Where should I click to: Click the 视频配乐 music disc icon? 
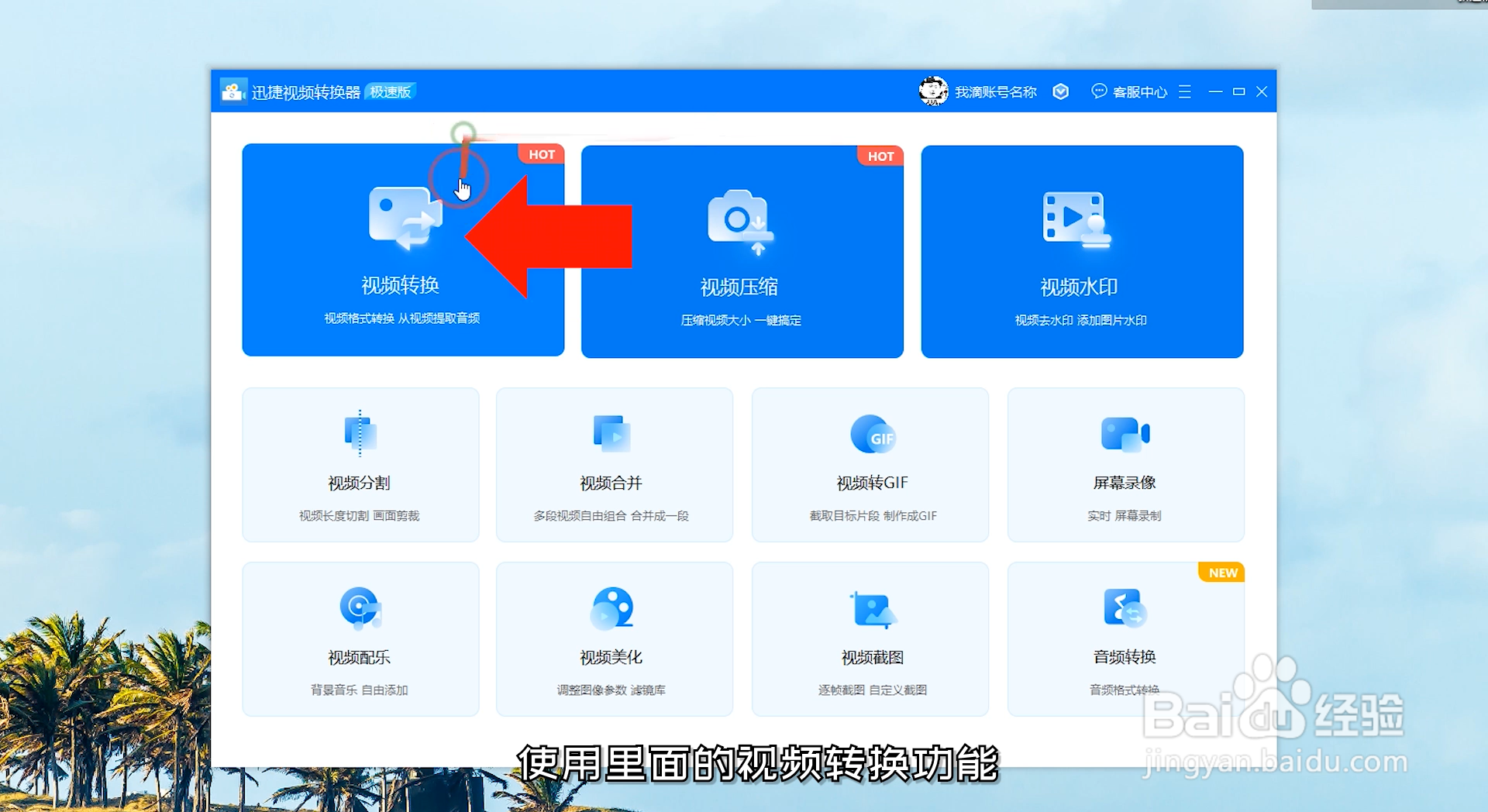tap(360, 608)
